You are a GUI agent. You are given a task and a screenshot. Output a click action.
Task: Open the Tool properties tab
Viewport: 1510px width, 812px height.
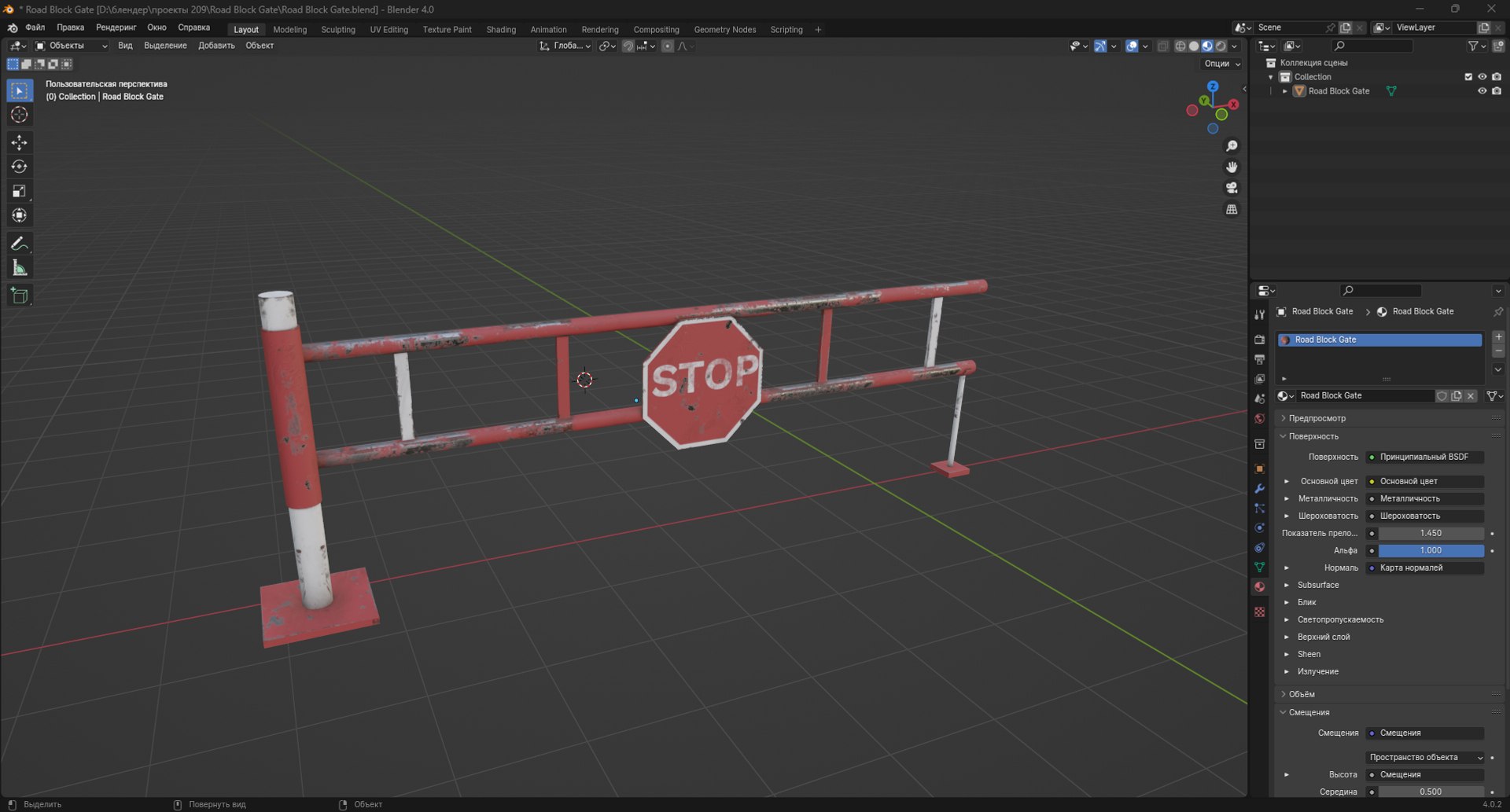click(1260, 314)
